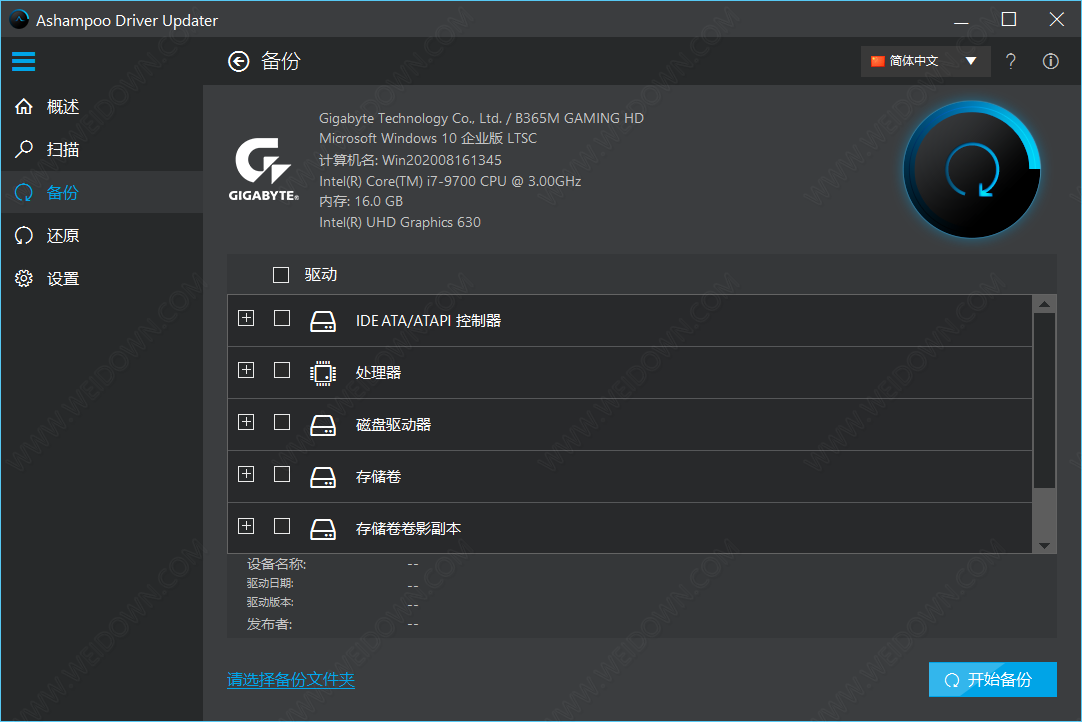This screenshot has height=722, width=1082.
Task: Click the 请选择备份文件夹 link
Action: pos(291,680)
